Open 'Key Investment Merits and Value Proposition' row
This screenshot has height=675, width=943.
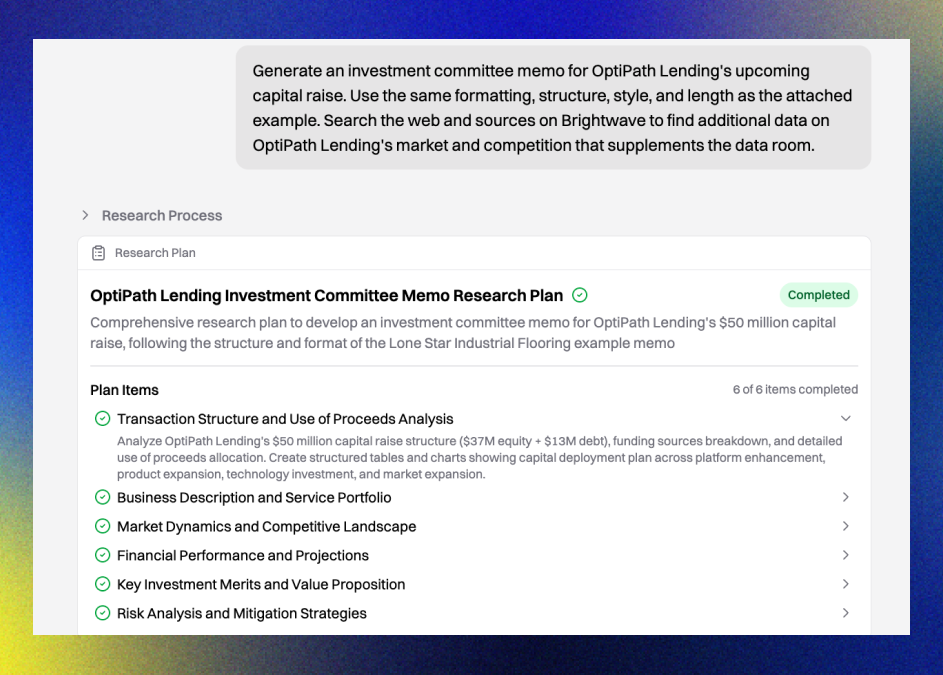(x=473, y=584)
